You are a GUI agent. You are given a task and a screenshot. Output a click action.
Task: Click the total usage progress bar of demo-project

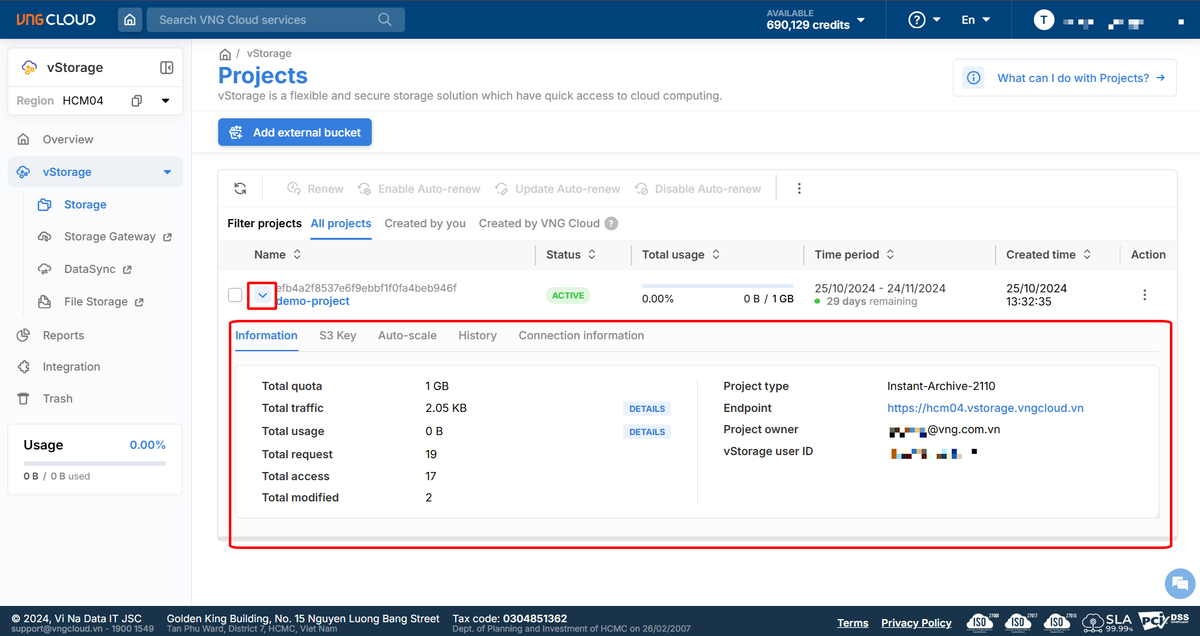pos(717,286)
